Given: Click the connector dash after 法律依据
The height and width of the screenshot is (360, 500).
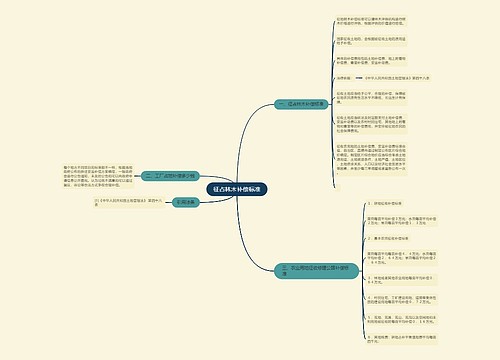Looking at the screenshot, I should 359,78.
